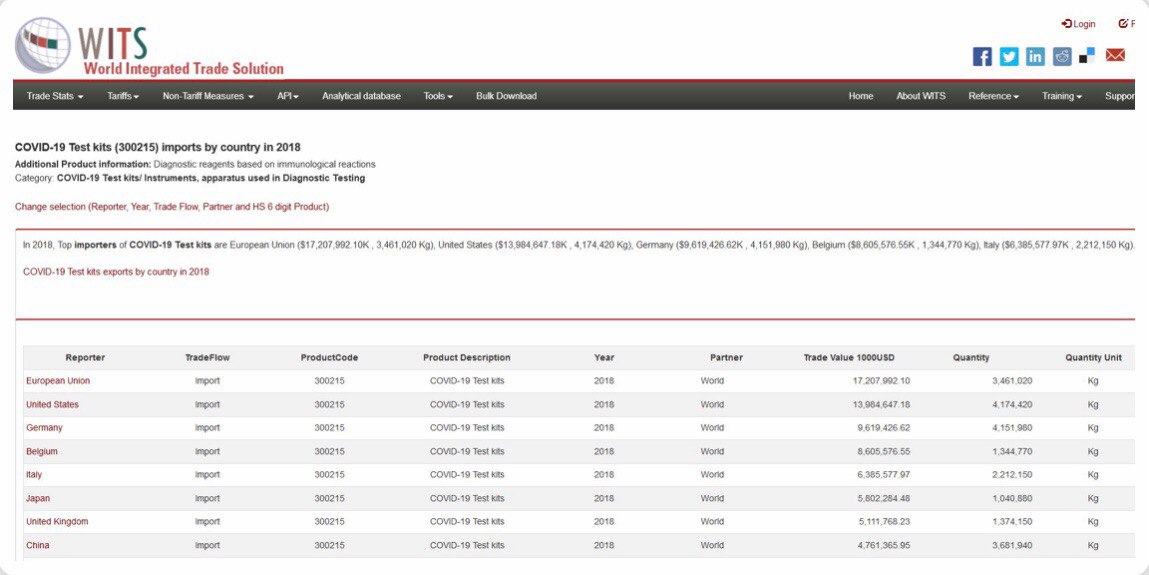
Task: Click page heading COVID-19 Test kits imports
Action: 158,147
